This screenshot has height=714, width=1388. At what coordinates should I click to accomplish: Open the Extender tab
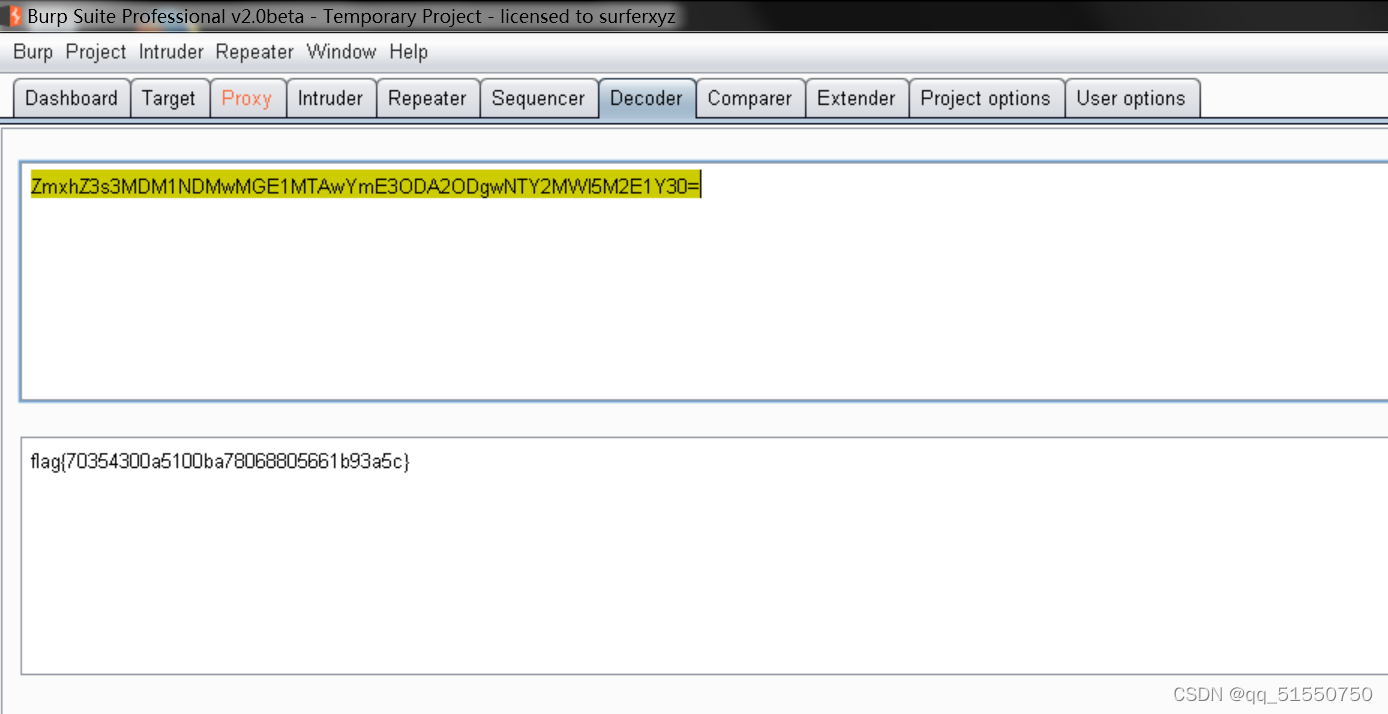(x=857, y=98)
